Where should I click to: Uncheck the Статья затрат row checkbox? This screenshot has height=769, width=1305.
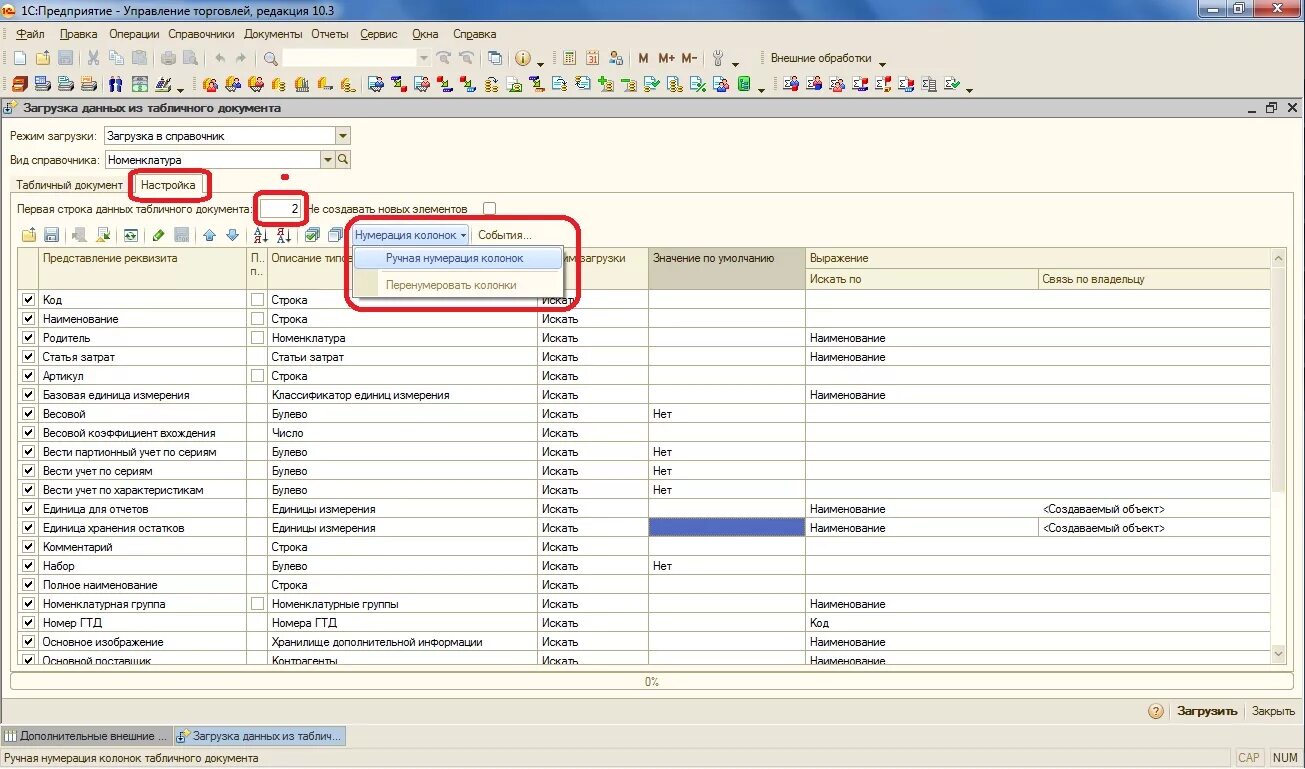(x=28, y=356)
